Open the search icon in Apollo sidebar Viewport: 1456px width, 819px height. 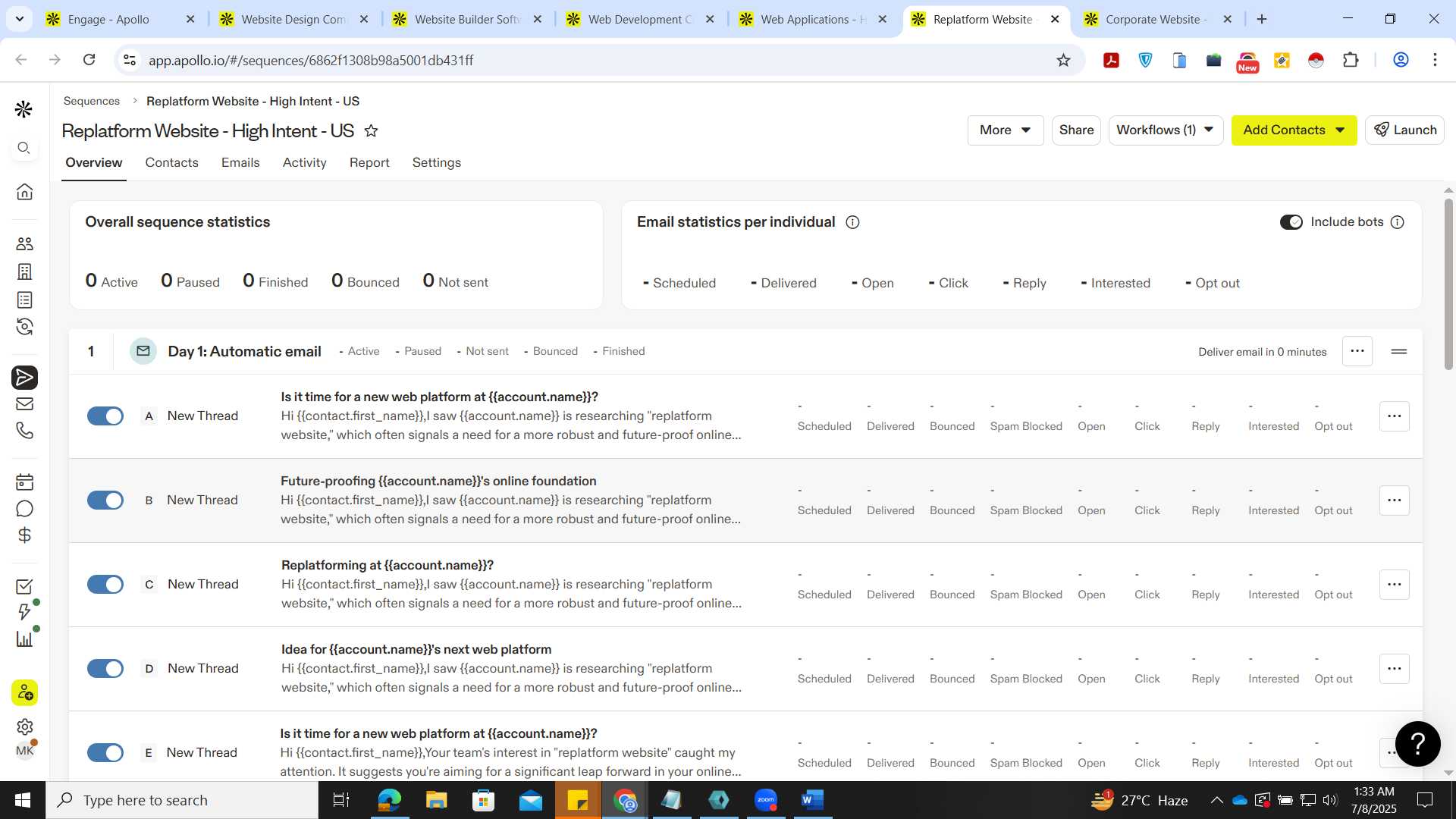click(x=24, y=148)
